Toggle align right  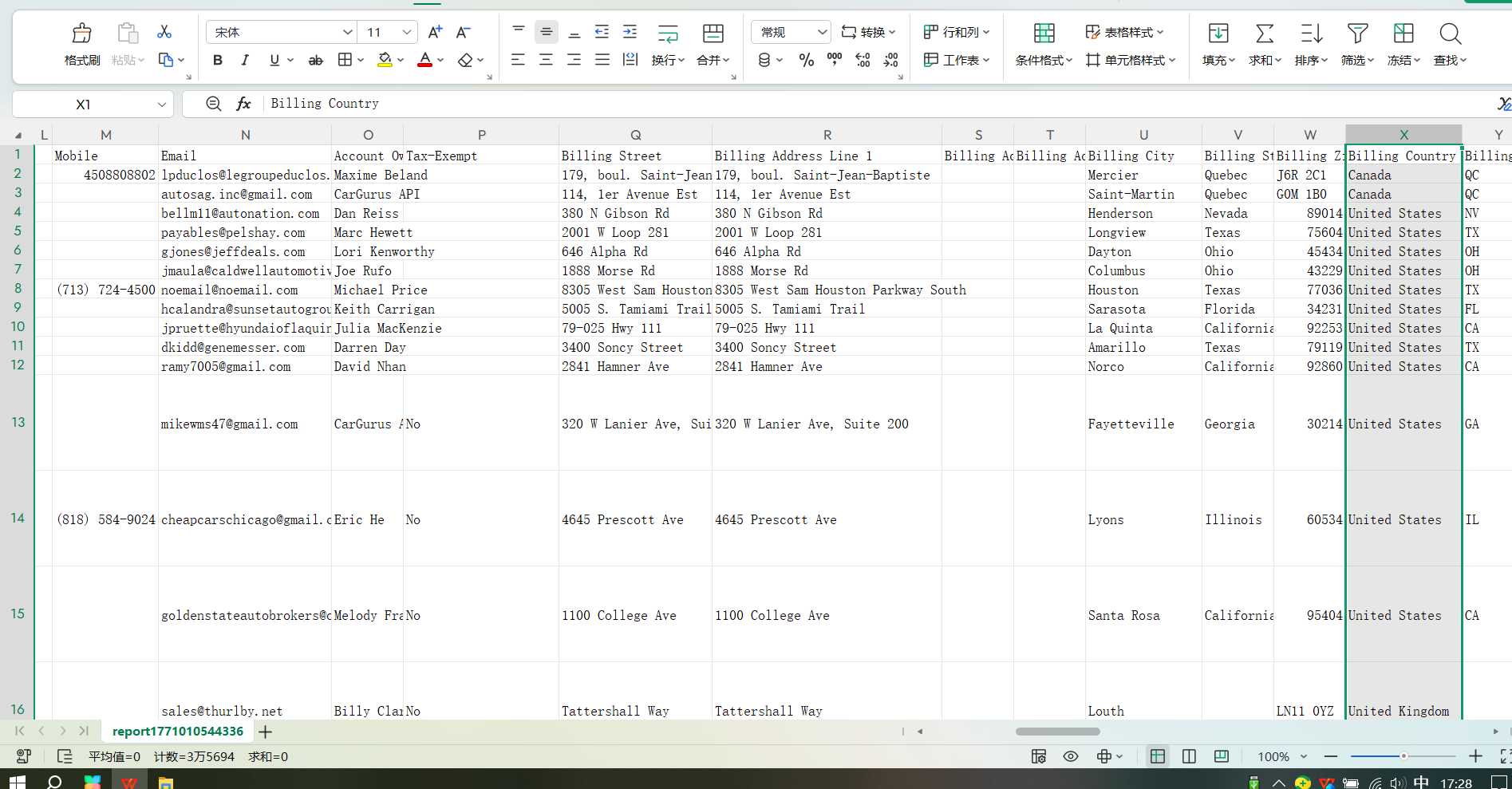point(574,60)
